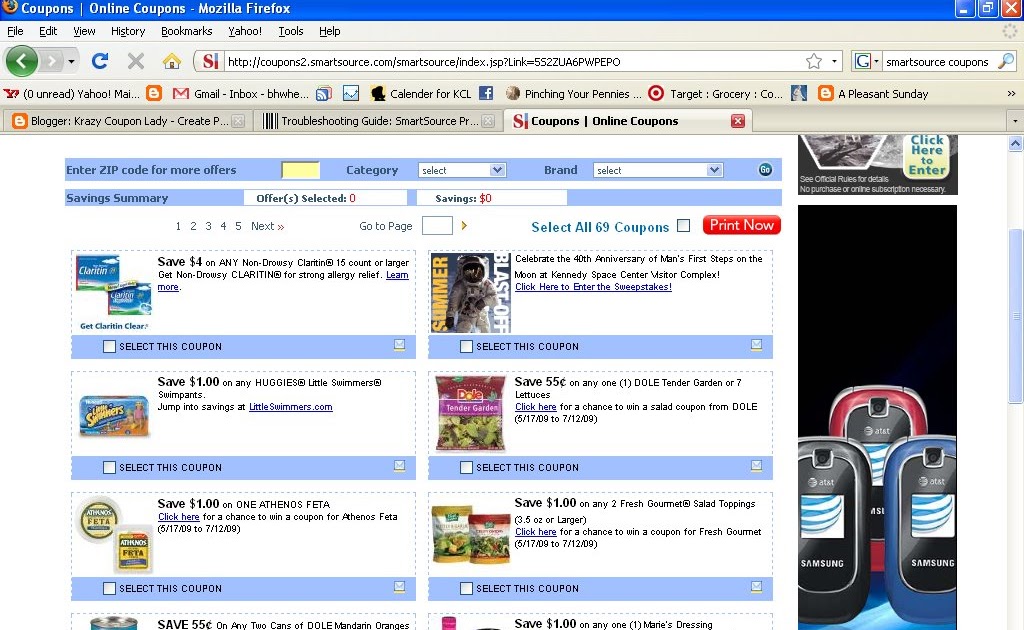Click the URL address bar

click(x=514, y=62)
